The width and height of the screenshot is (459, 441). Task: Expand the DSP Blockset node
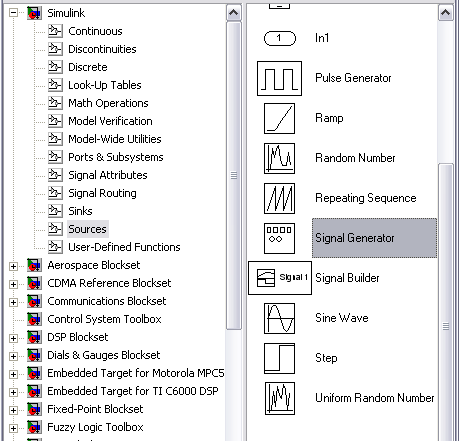click(13, 338)
